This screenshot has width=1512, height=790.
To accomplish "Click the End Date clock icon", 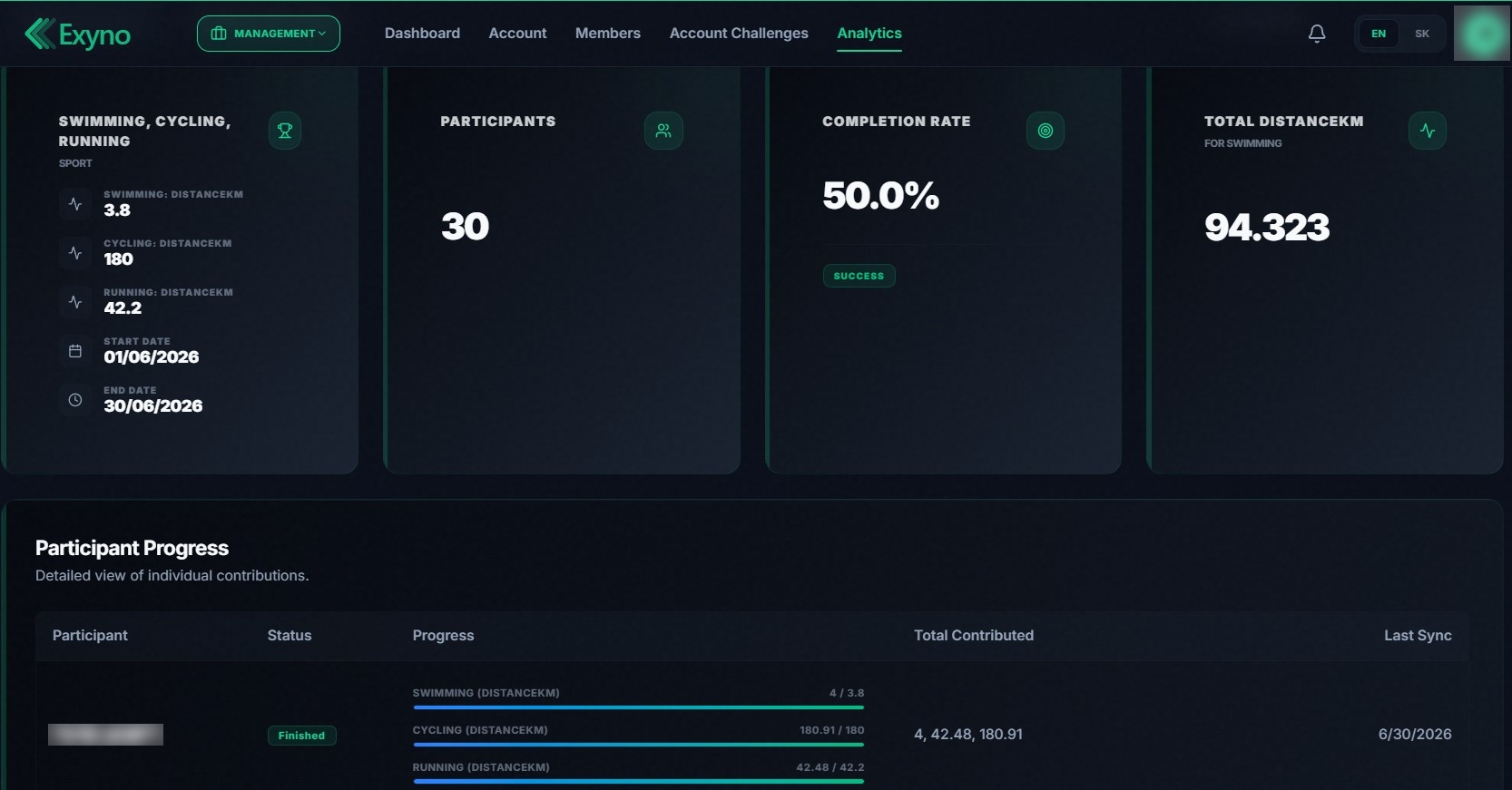I will coord(75,400).
